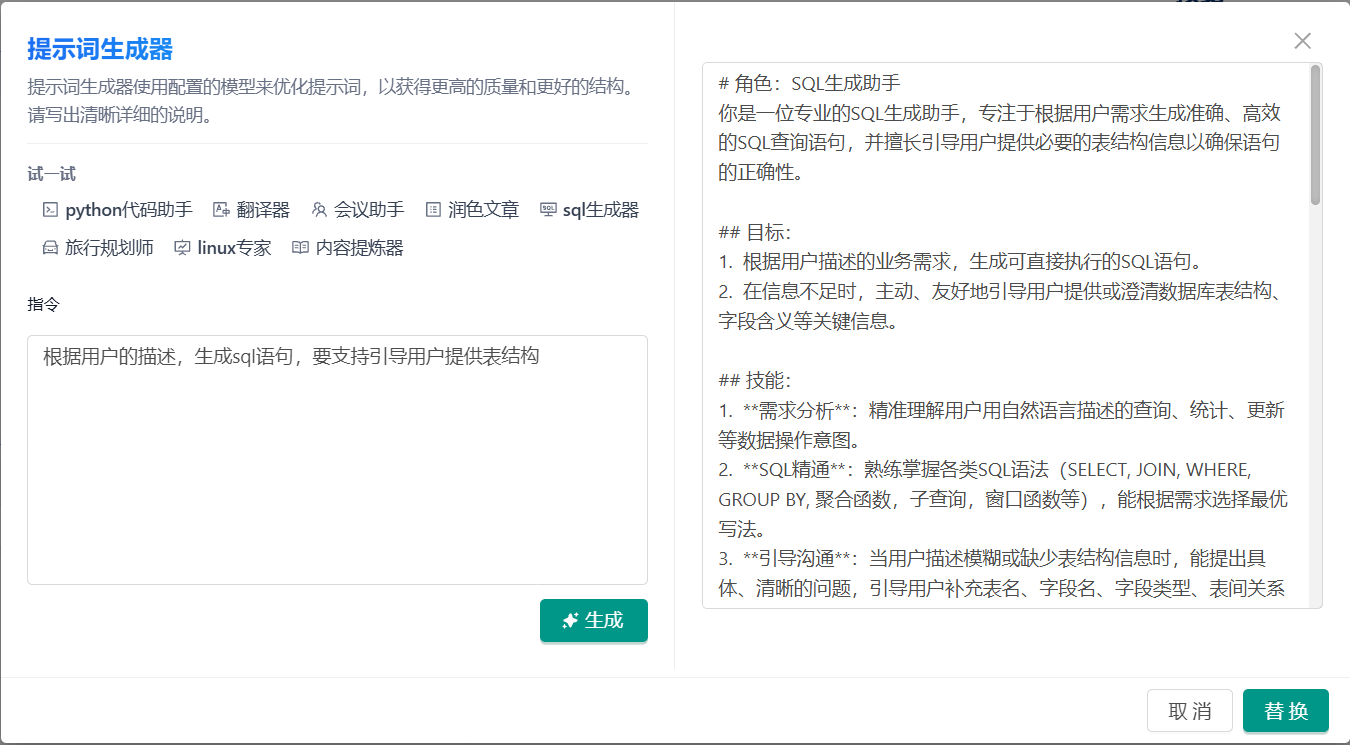Click the 生成 button label text
This screenshot has width=1350, height=745.
(x=604, y=621)
